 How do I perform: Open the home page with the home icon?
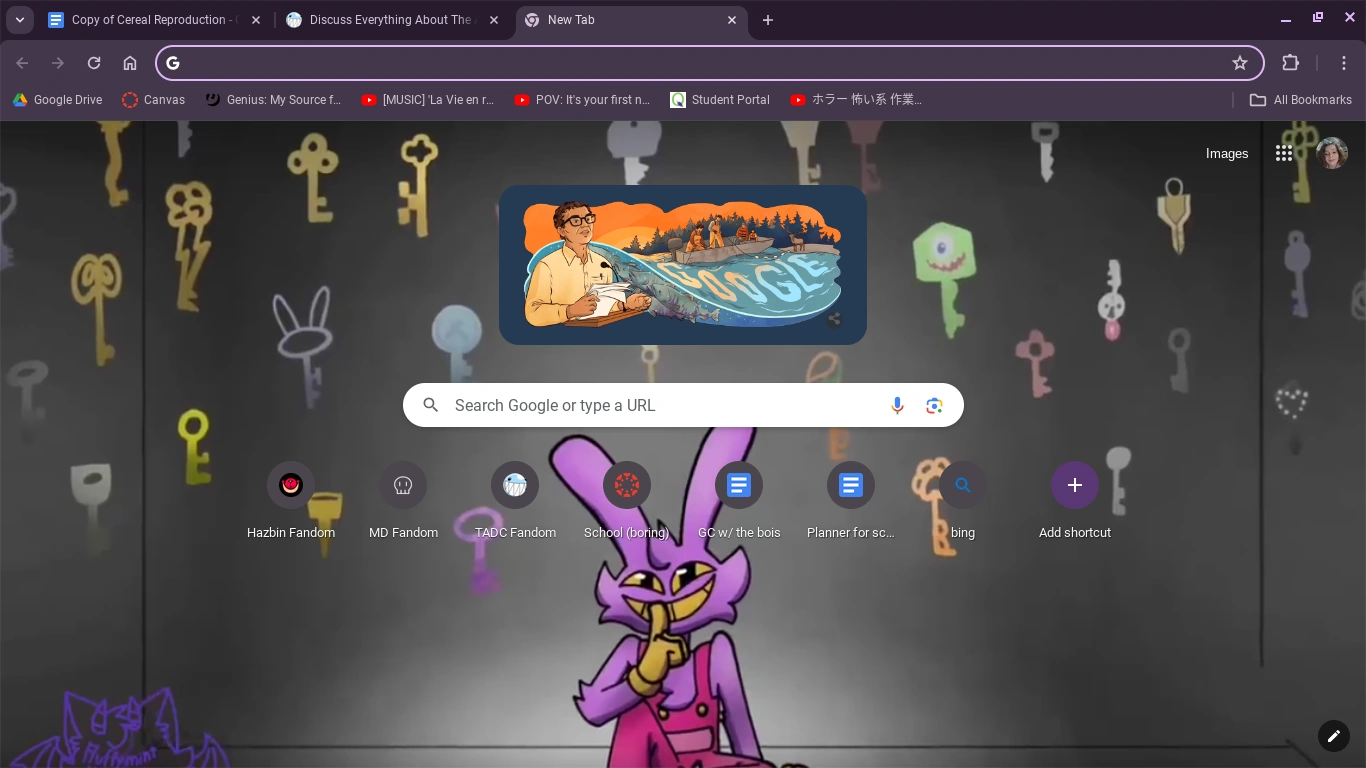point(130,62)
